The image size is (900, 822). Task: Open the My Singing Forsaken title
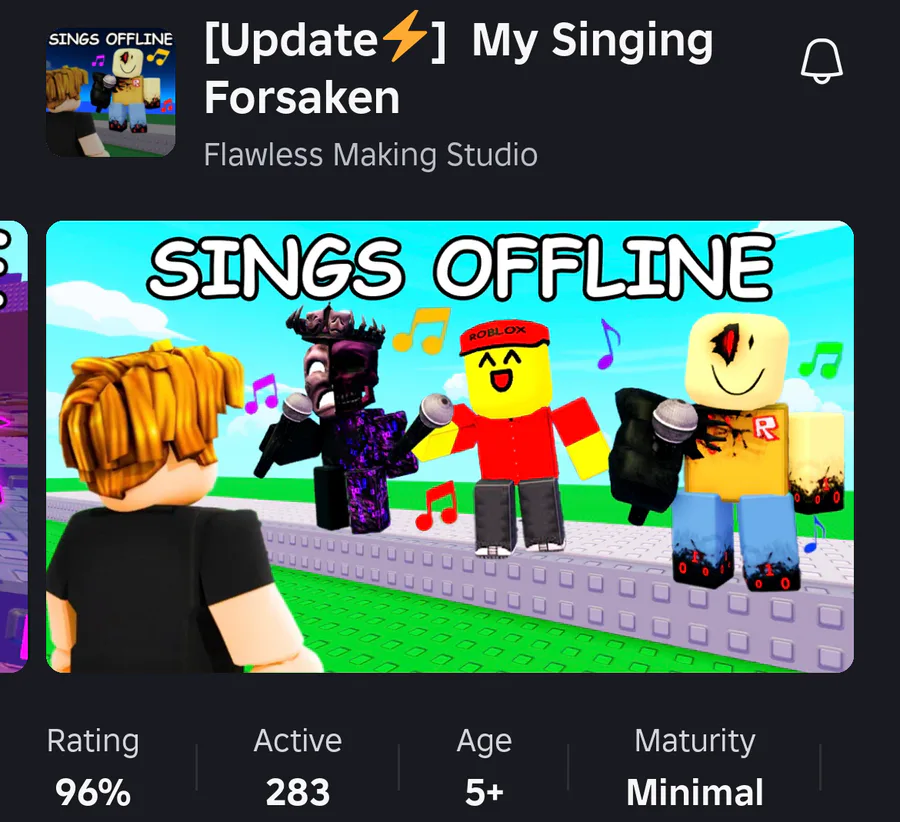458,69
